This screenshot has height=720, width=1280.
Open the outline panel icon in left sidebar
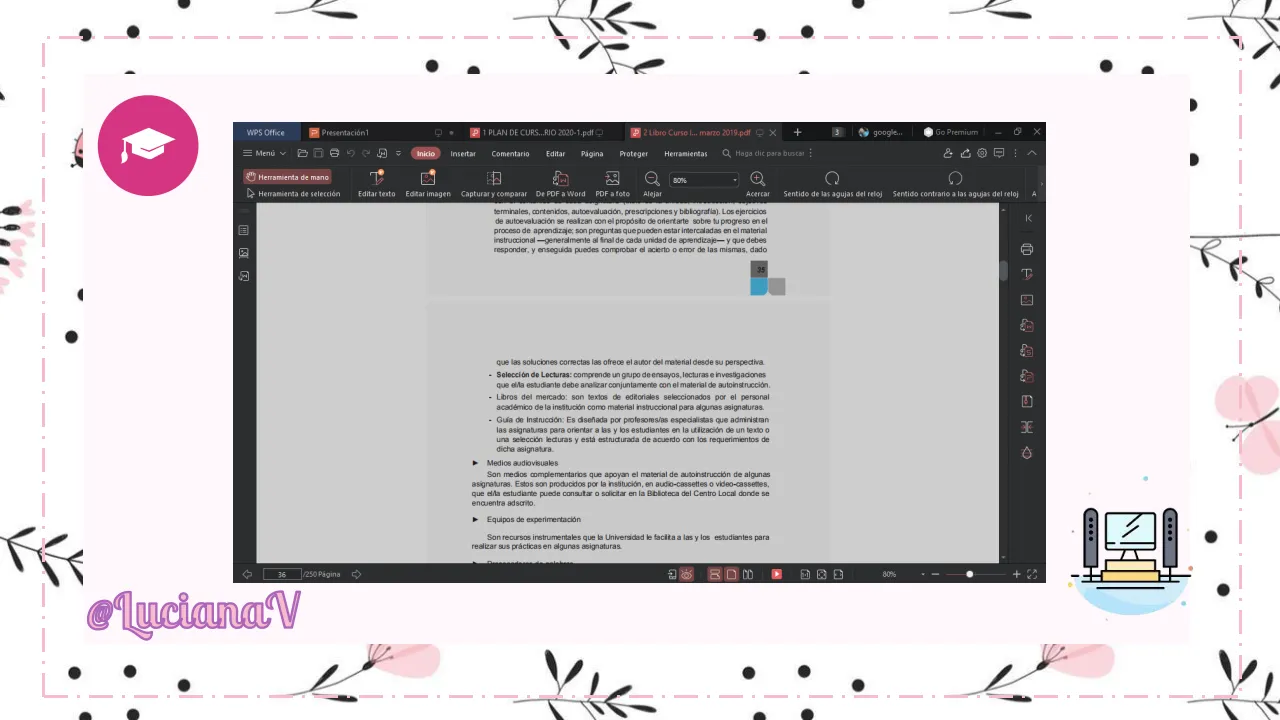pyautogui.click(x=244, y=230)
